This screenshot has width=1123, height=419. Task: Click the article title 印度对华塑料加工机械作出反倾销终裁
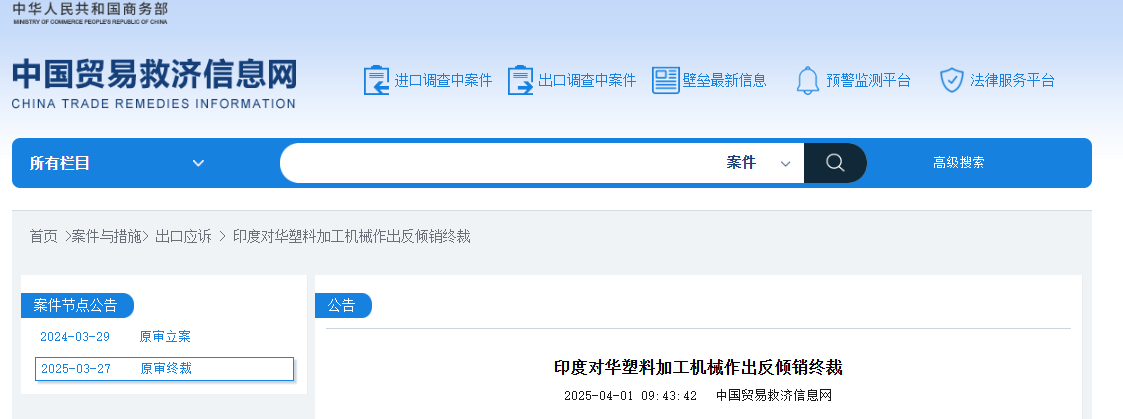tap(698, 367)
